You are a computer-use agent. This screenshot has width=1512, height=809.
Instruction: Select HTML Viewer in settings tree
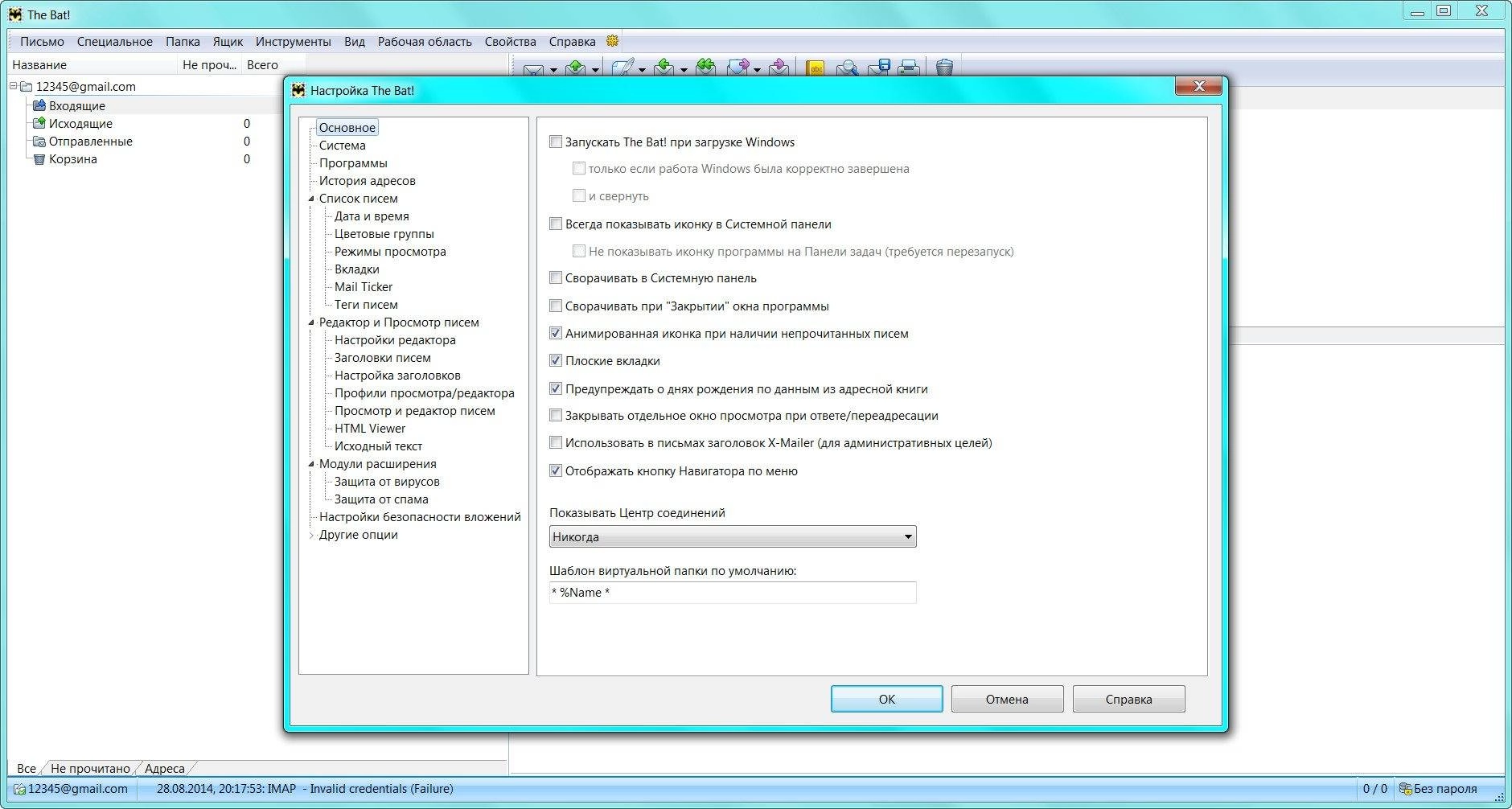(x=370, y=429)
